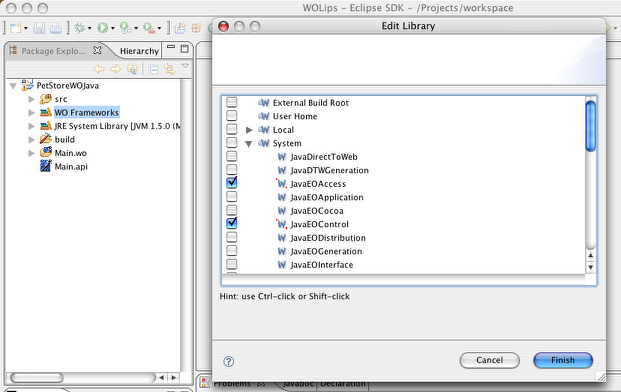This screenshot has height=392, width=621.
Task: Collapse the System node
Action: click(249, 144)
